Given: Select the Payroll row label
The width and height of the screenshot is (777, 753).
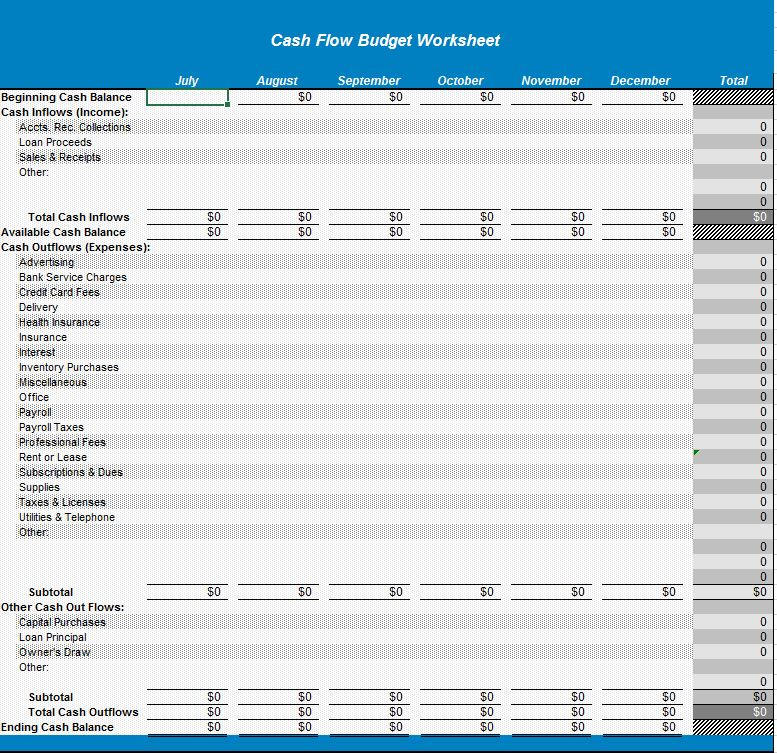Looking at the screenshot, I should [x=35, y=412].
